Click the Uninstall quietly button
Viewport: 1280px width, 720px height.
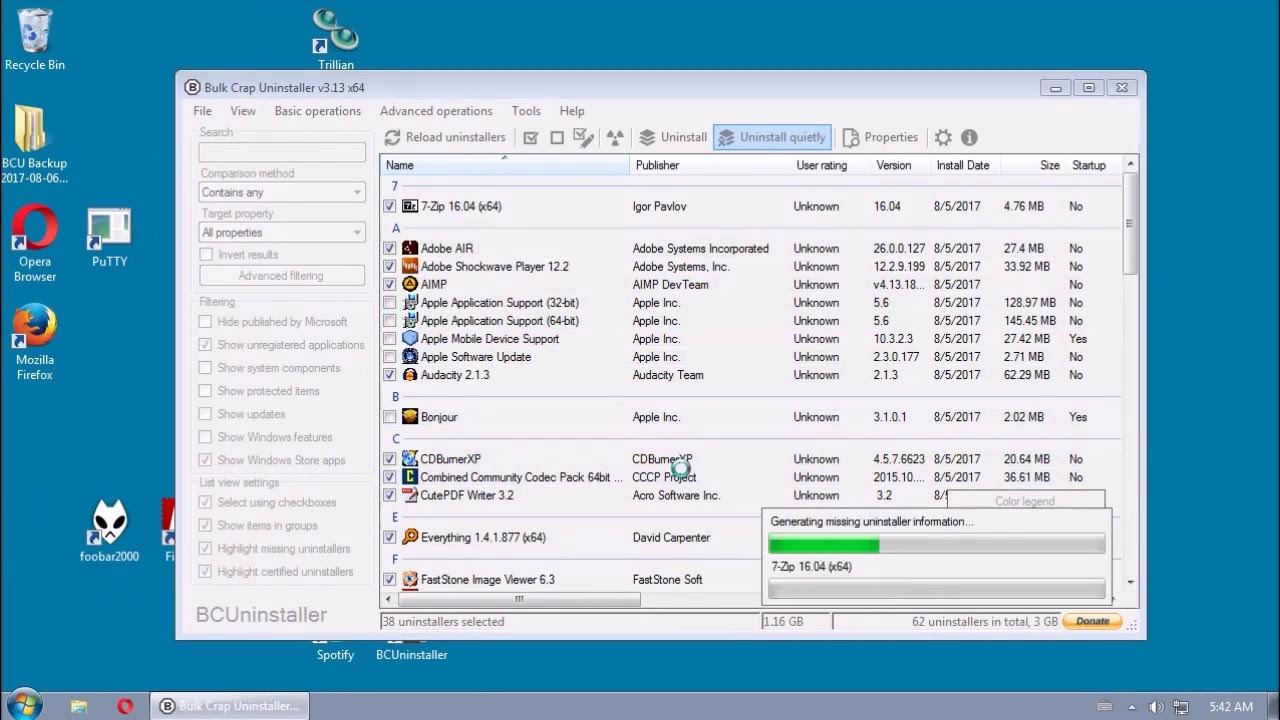[772, 138]
